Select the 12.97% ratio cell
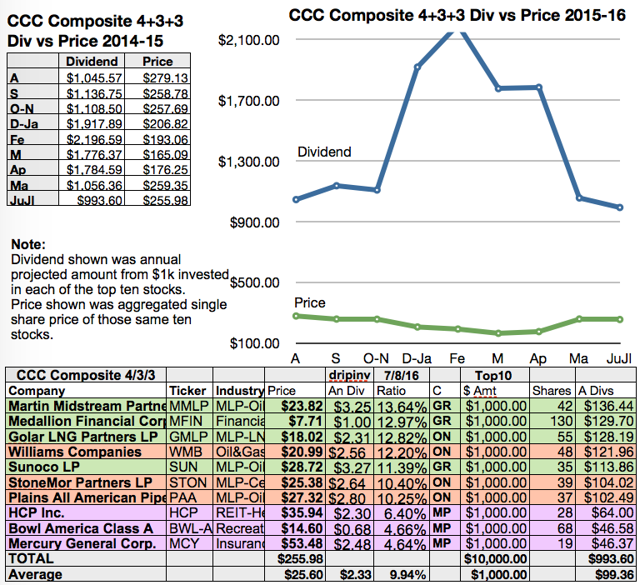 (x=402, y=421)
